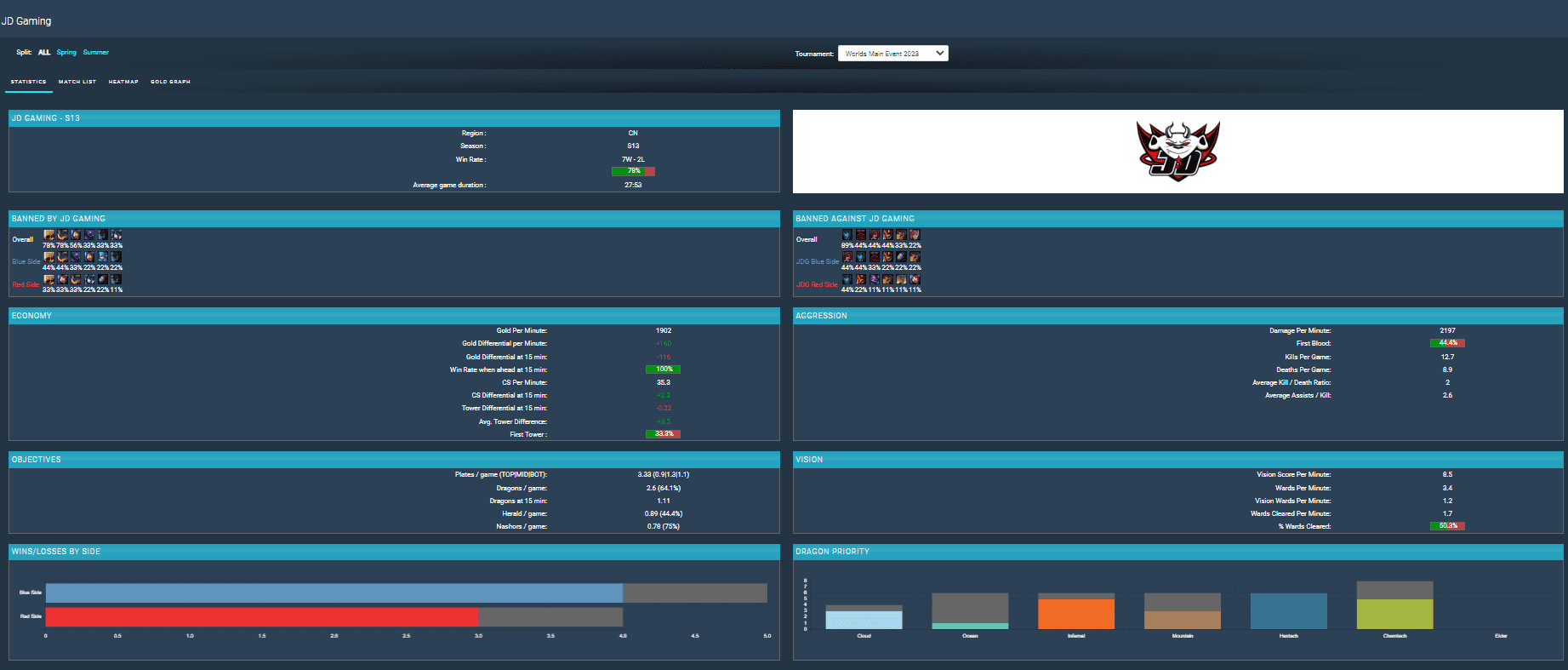The width and height of the screenshot is (1568, 670).
Task: Click the Ocean dragon bar
Action: pos(970,626)
